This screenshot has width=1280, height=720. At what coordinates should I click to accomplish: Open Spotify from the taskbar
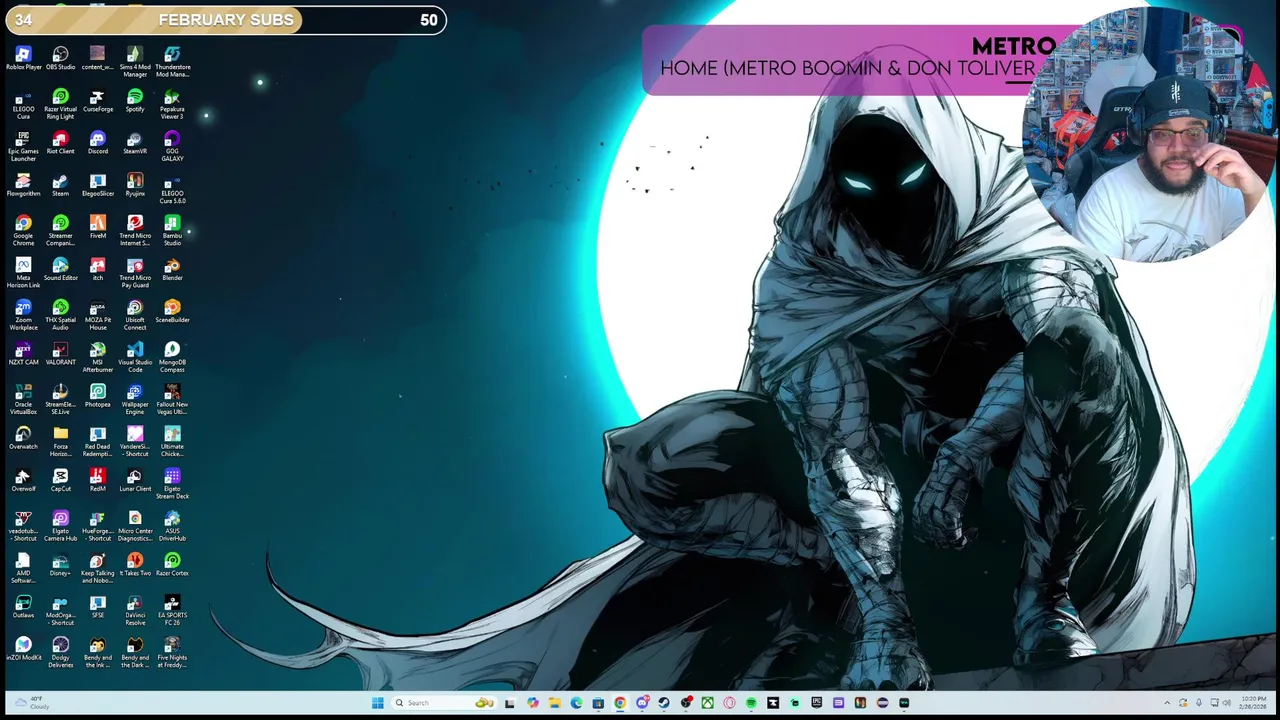click(751, 703)
